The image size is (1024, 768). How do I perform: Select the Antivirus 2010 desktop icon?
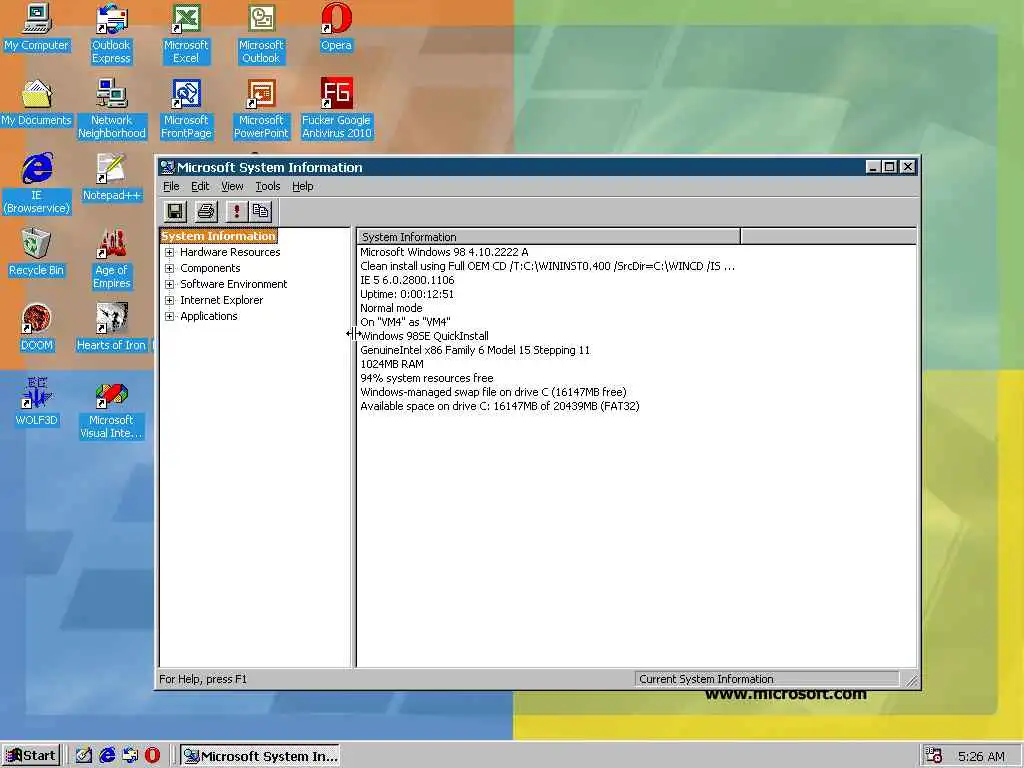[x=336, y=109]
